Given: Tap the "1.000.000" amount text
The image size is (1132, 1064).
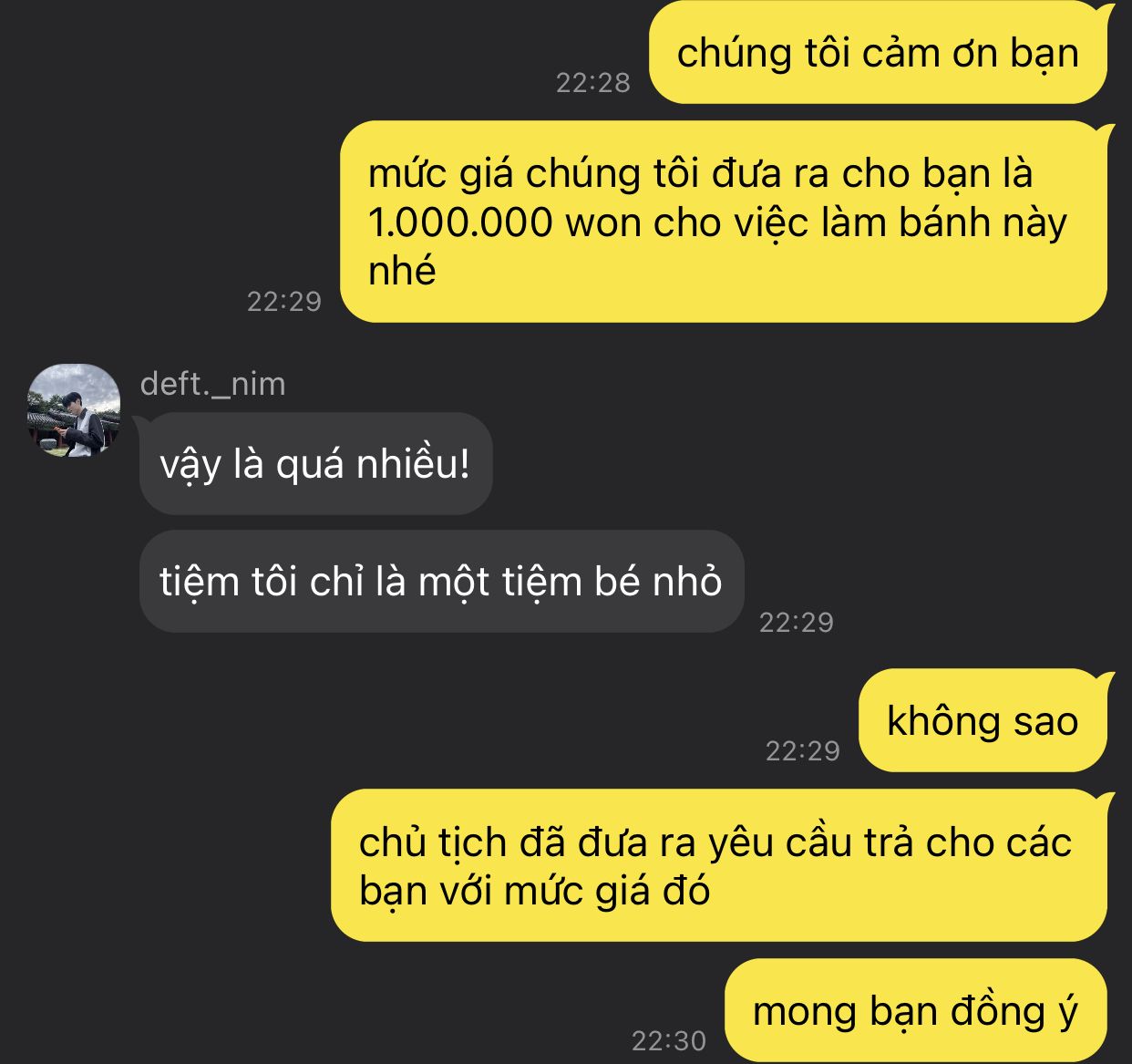Looking at the screenshot, I should coord(460,222).
